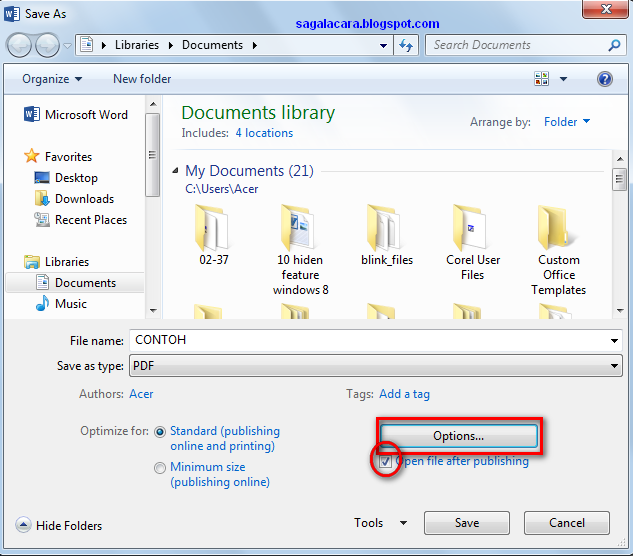Click the Change your view icon

pos(541,79)
